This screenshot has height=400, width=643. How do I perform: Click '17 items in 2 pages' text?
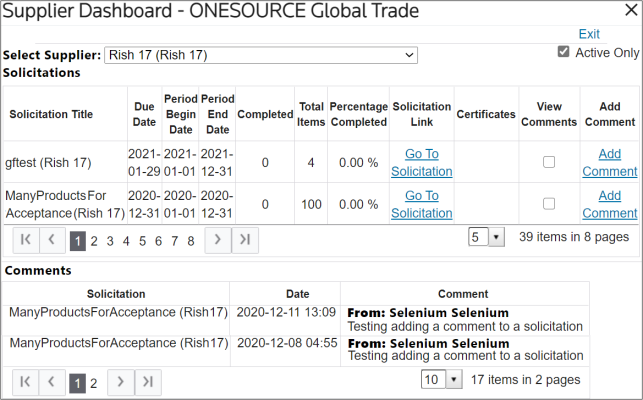point(526,379)
